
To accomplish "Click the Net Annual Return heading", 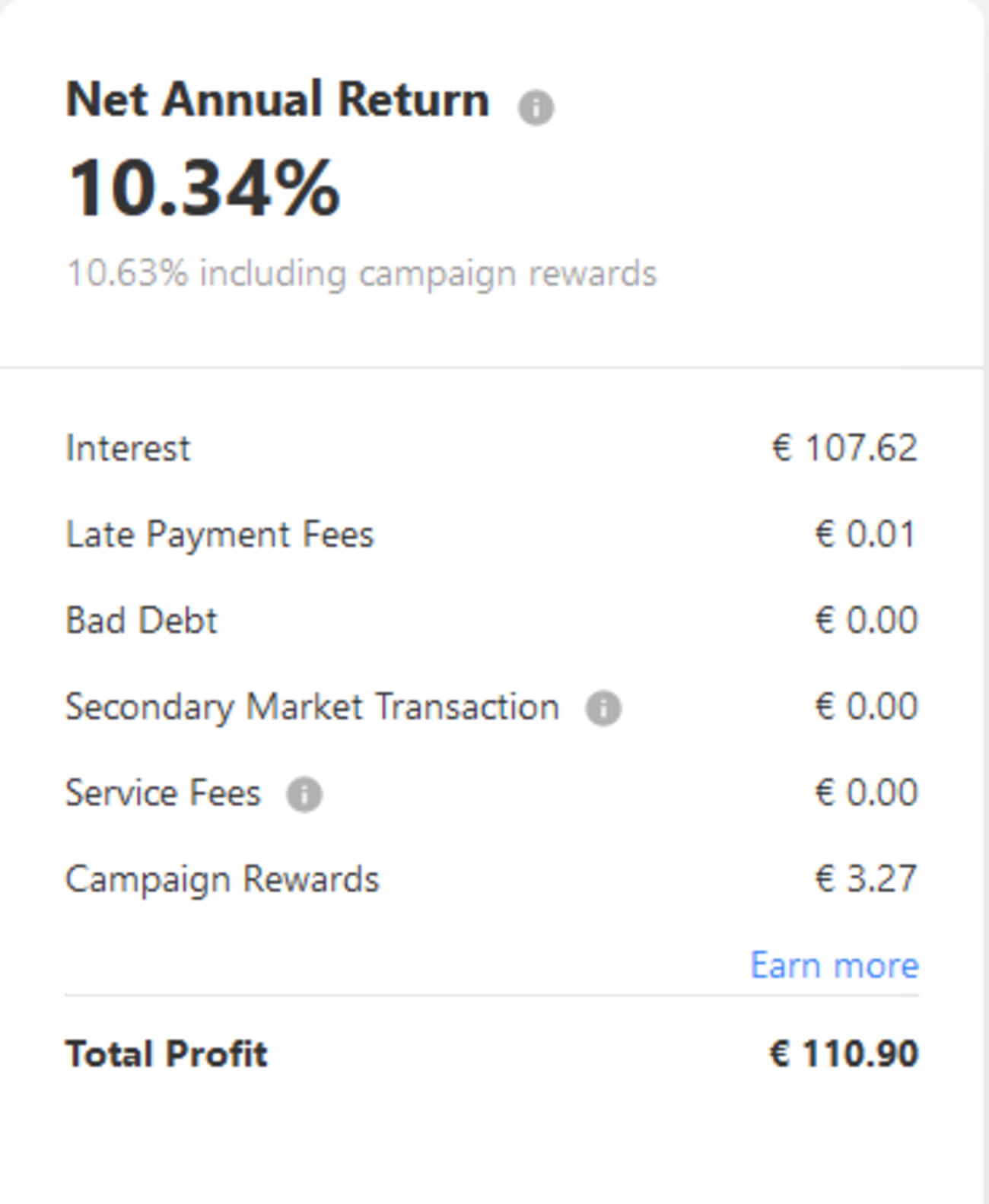I will (278, 100).
